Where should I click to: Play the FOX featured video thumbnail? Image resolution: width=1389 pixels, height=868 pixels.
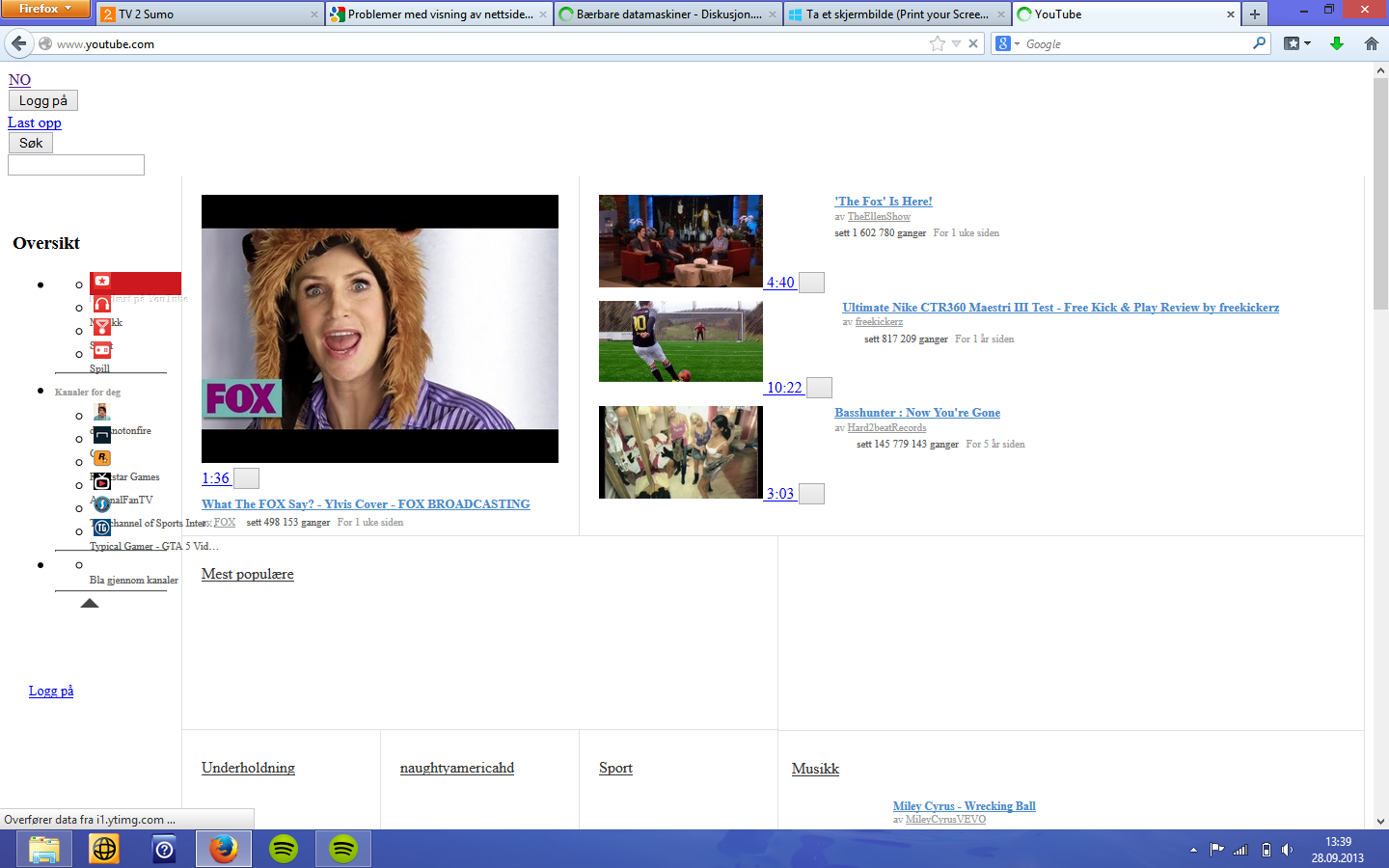point(380,329)
